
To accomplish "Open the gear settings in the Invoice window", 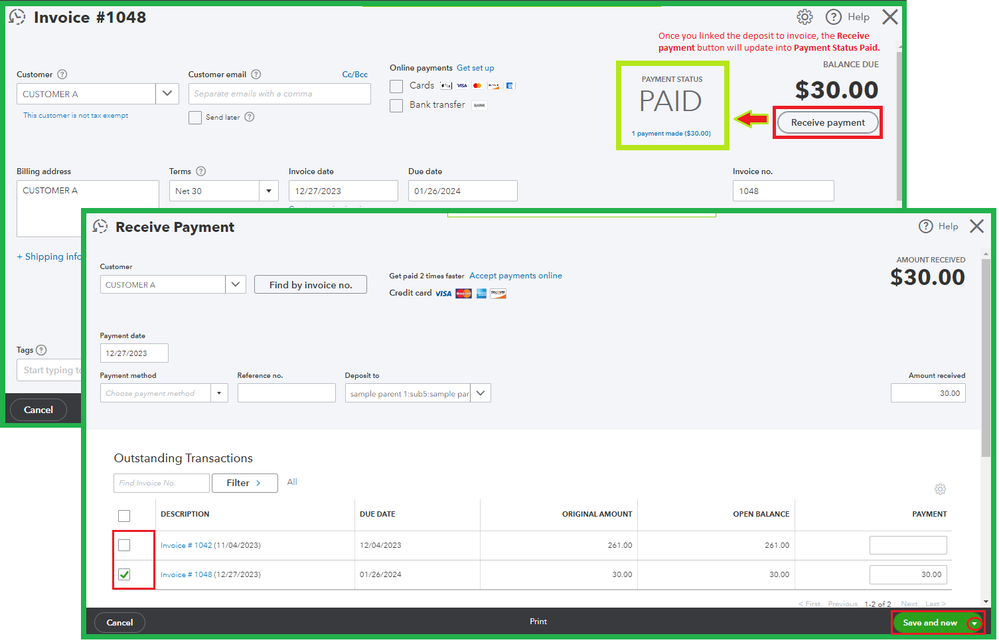I will pos(805,17).
